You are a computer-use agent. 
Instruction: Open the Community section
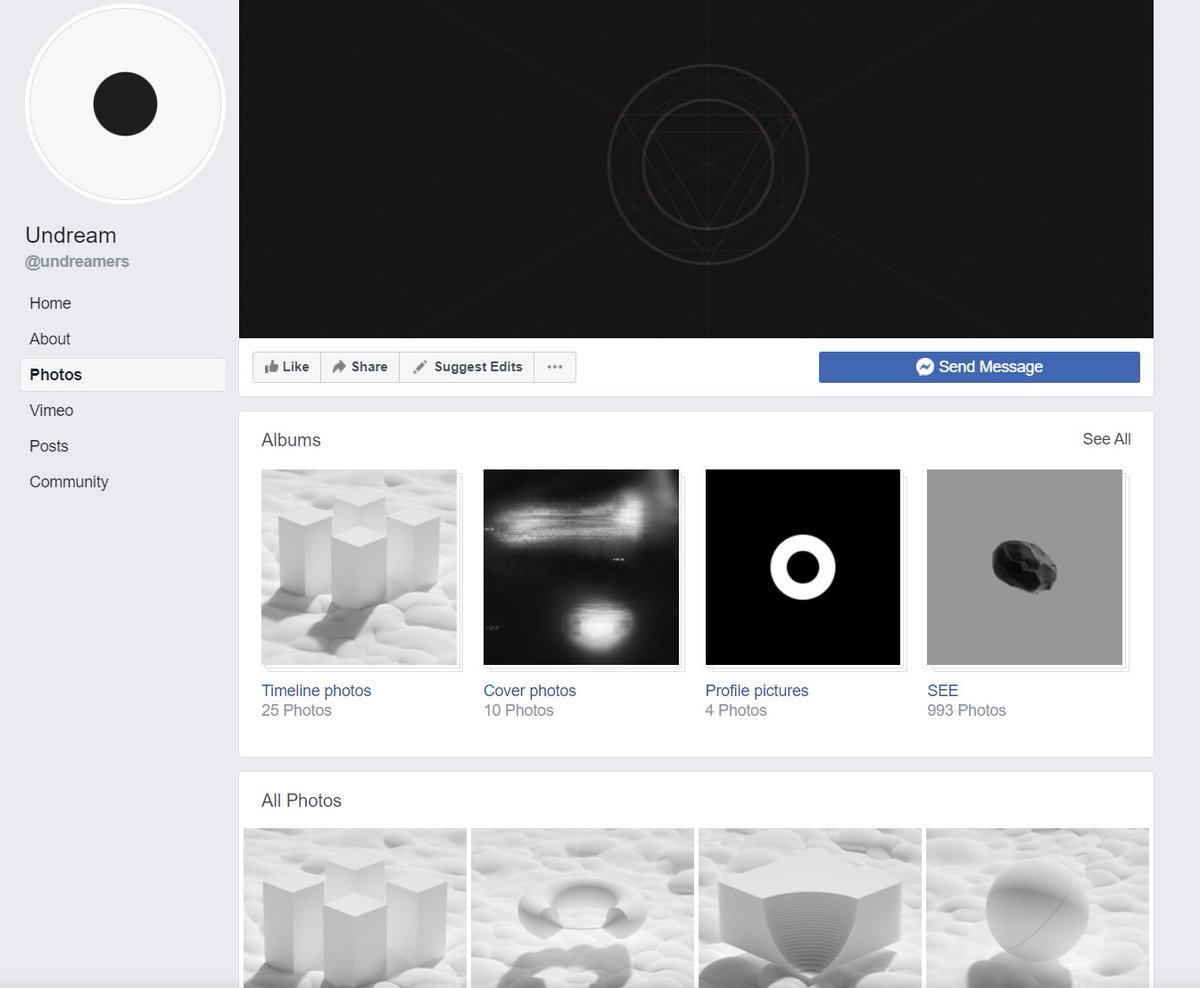69,482
